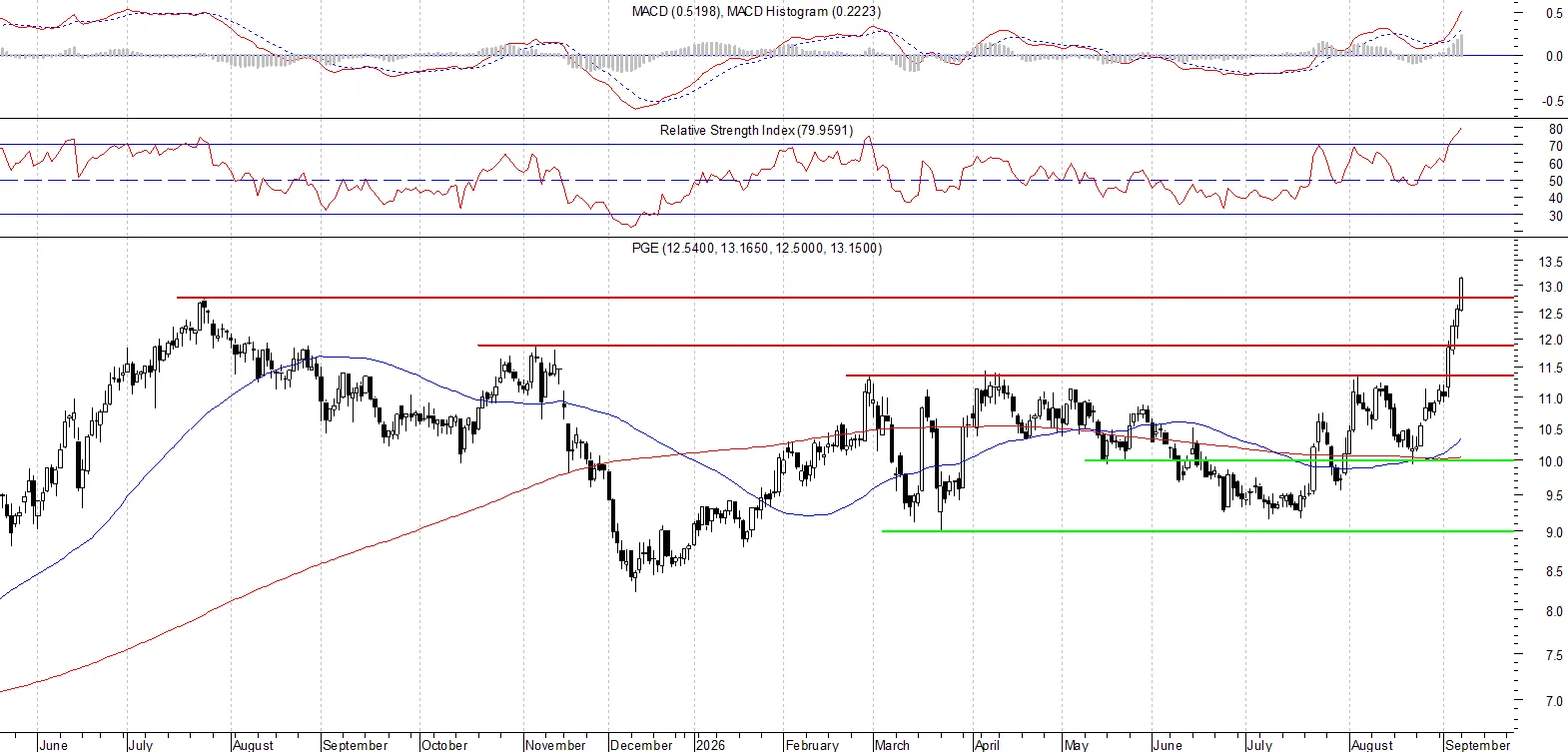The image size is (1568, 752).
Task: Select the green support line at 10.0
Action: (1298, 460)
